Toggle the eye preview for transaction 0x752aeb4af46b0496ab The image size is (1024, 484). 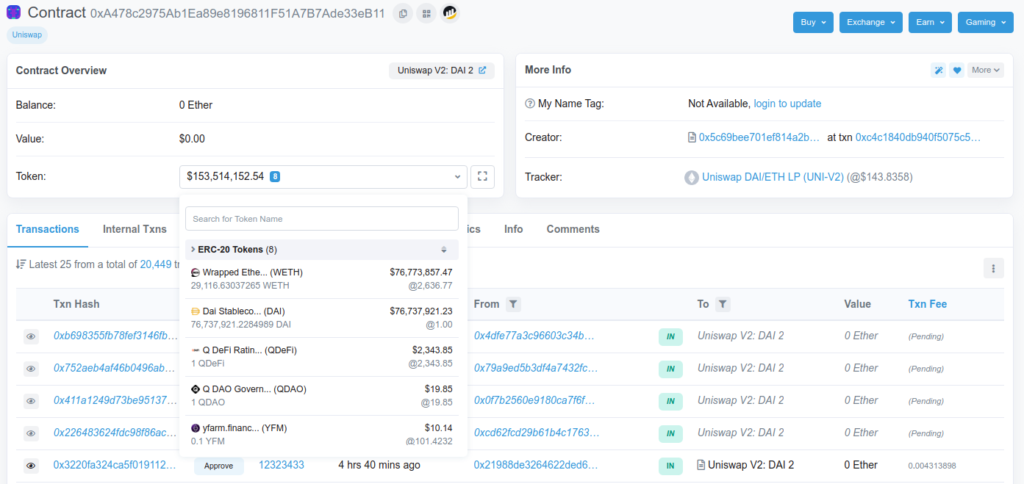31,369
